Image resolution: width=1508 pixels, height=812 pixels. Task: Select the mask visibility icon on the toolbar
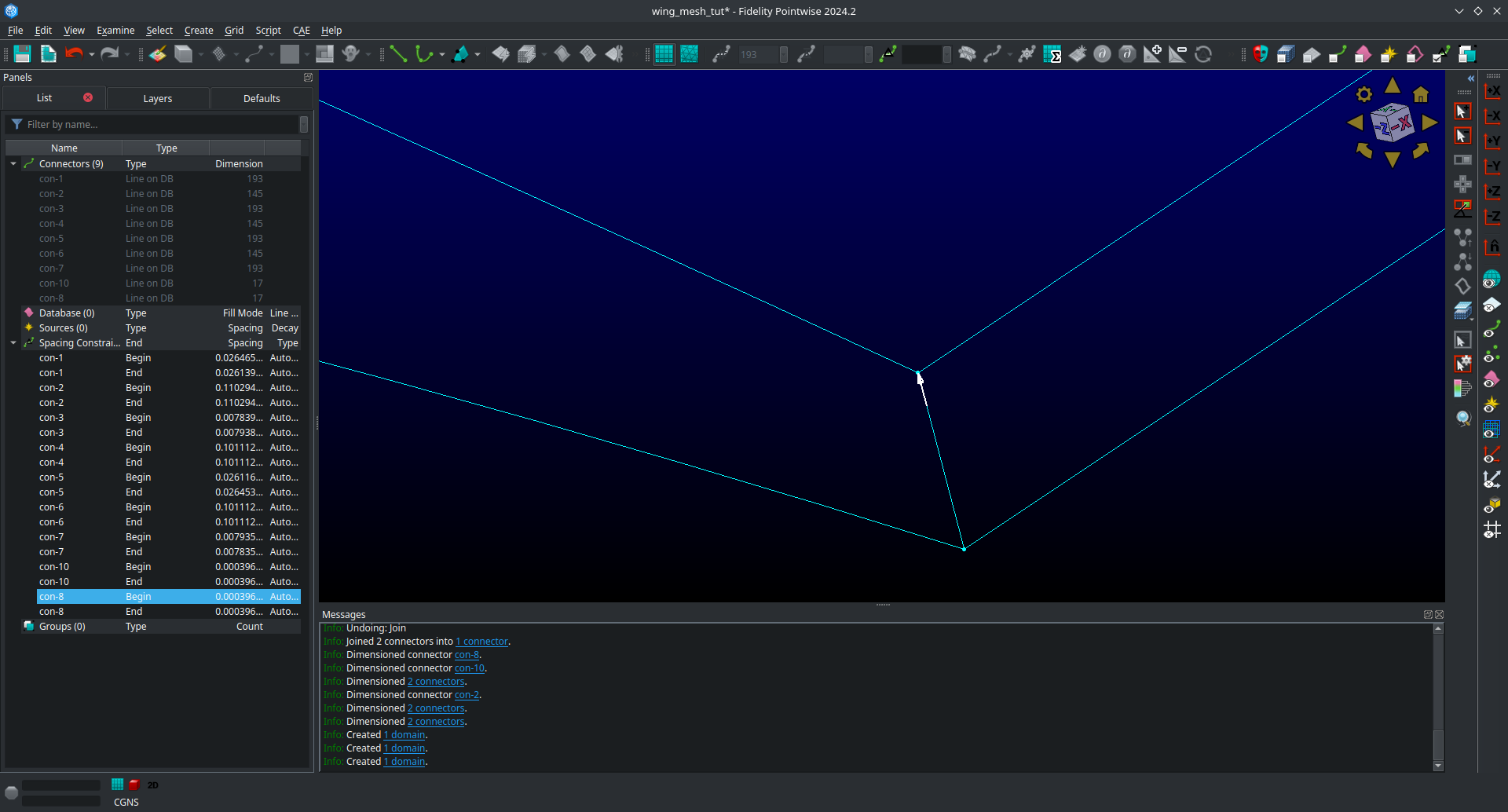click(x=1261, y=53)
